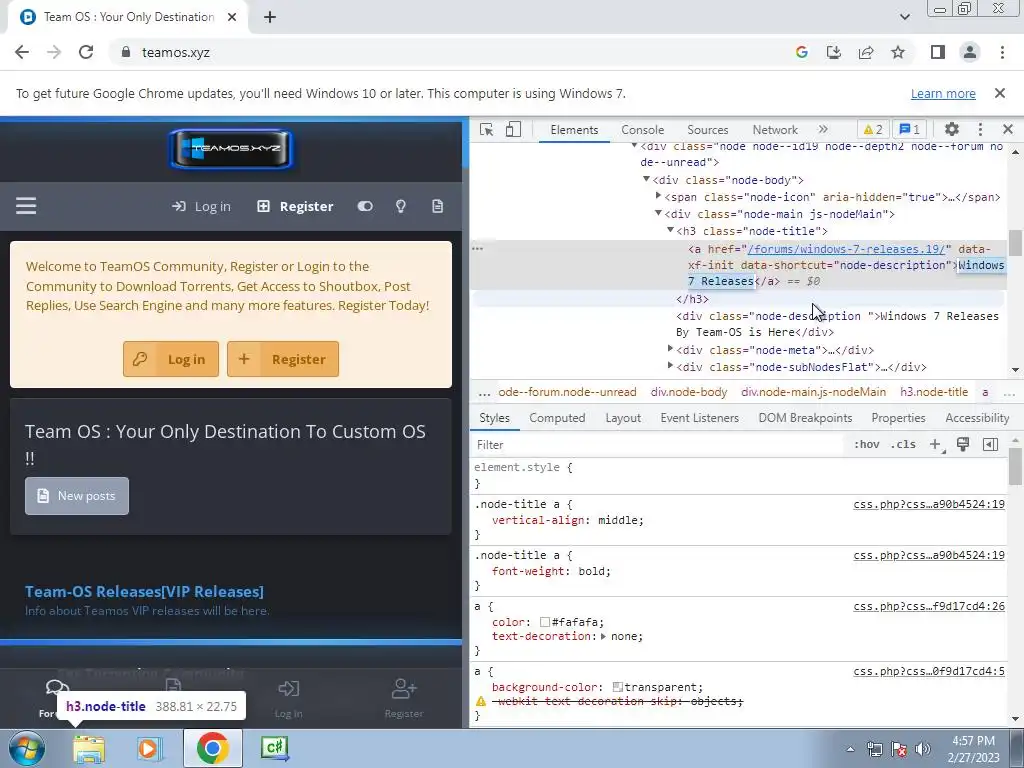The image size is (1024, 768).
Task: Open the Computed styles tab
Action: pyautogui.click(x=557, y=418)
